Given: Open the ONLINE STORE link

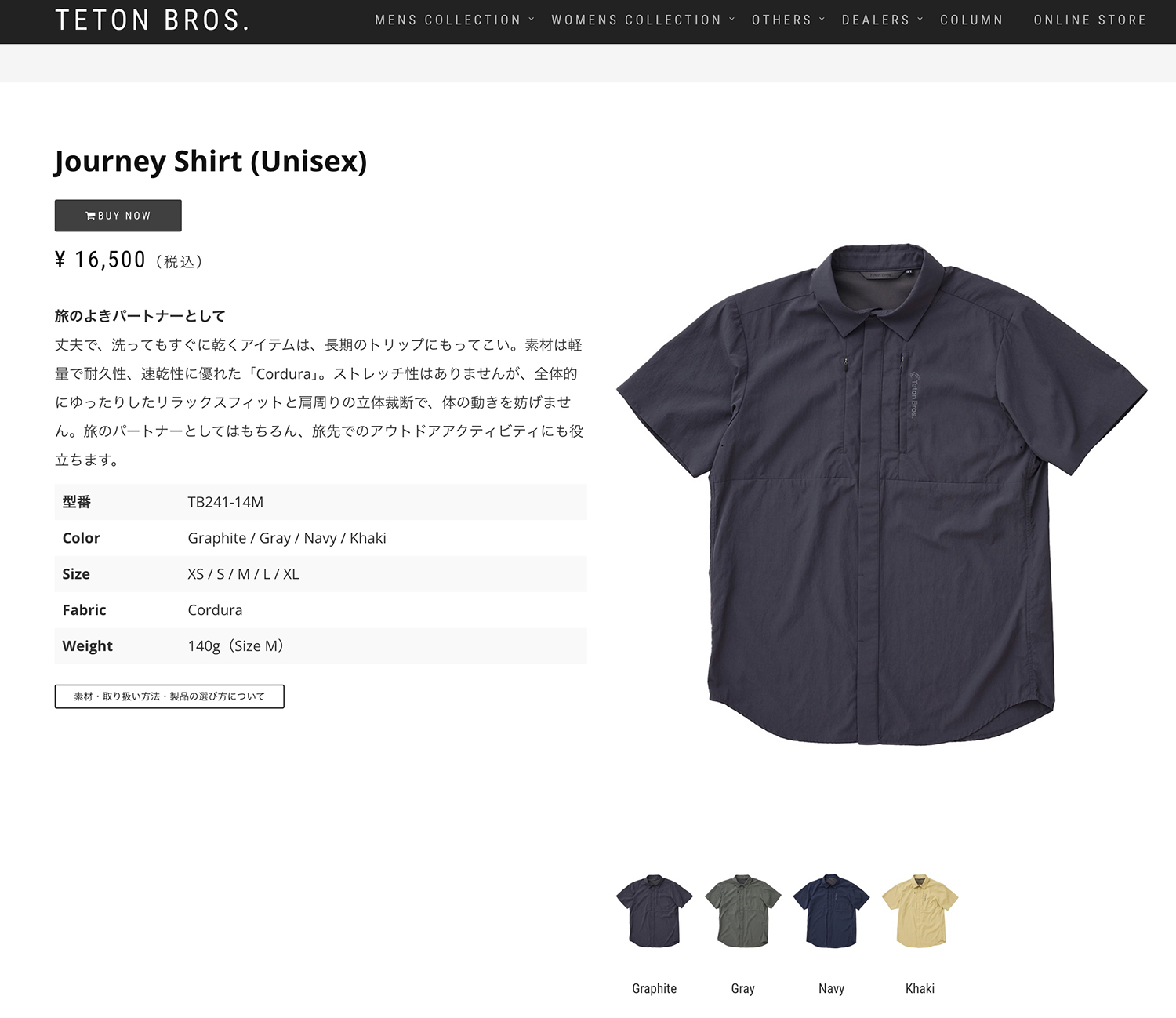Looking at the screenshot, I should [x=1090, y=20].
